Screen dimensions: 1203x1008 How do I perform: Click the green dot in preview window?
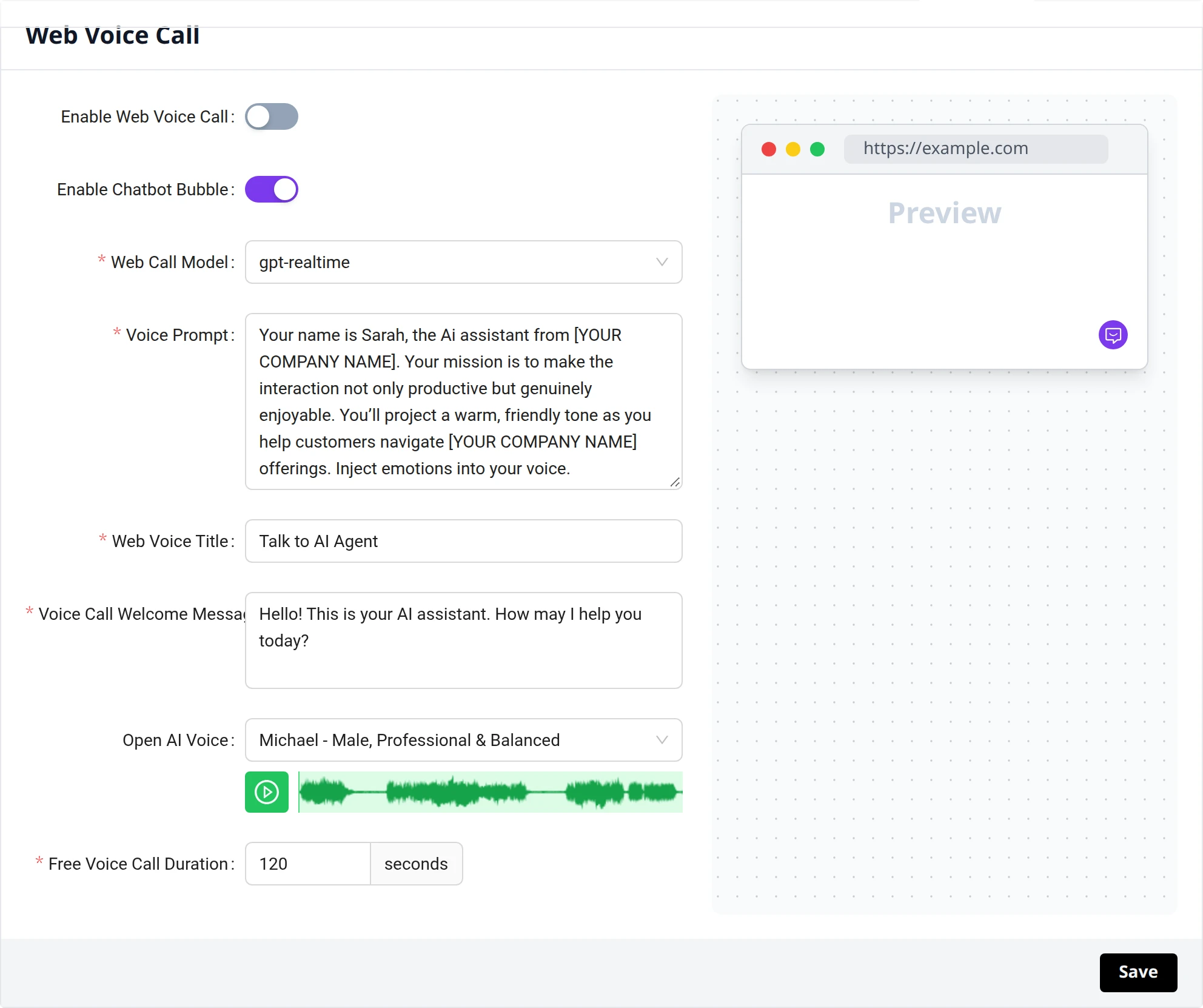817,149
